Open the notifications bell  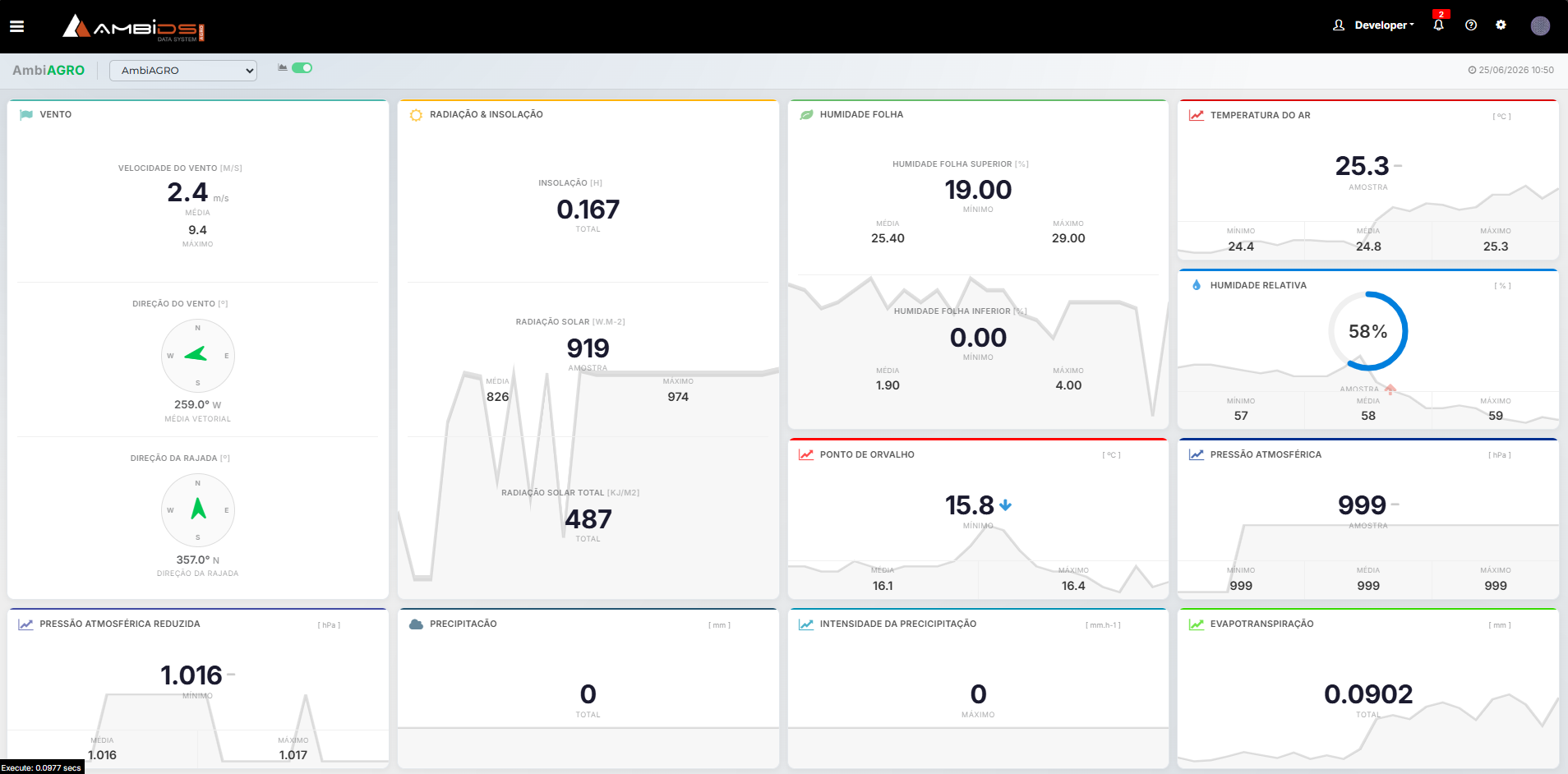tap(1438, 25)
